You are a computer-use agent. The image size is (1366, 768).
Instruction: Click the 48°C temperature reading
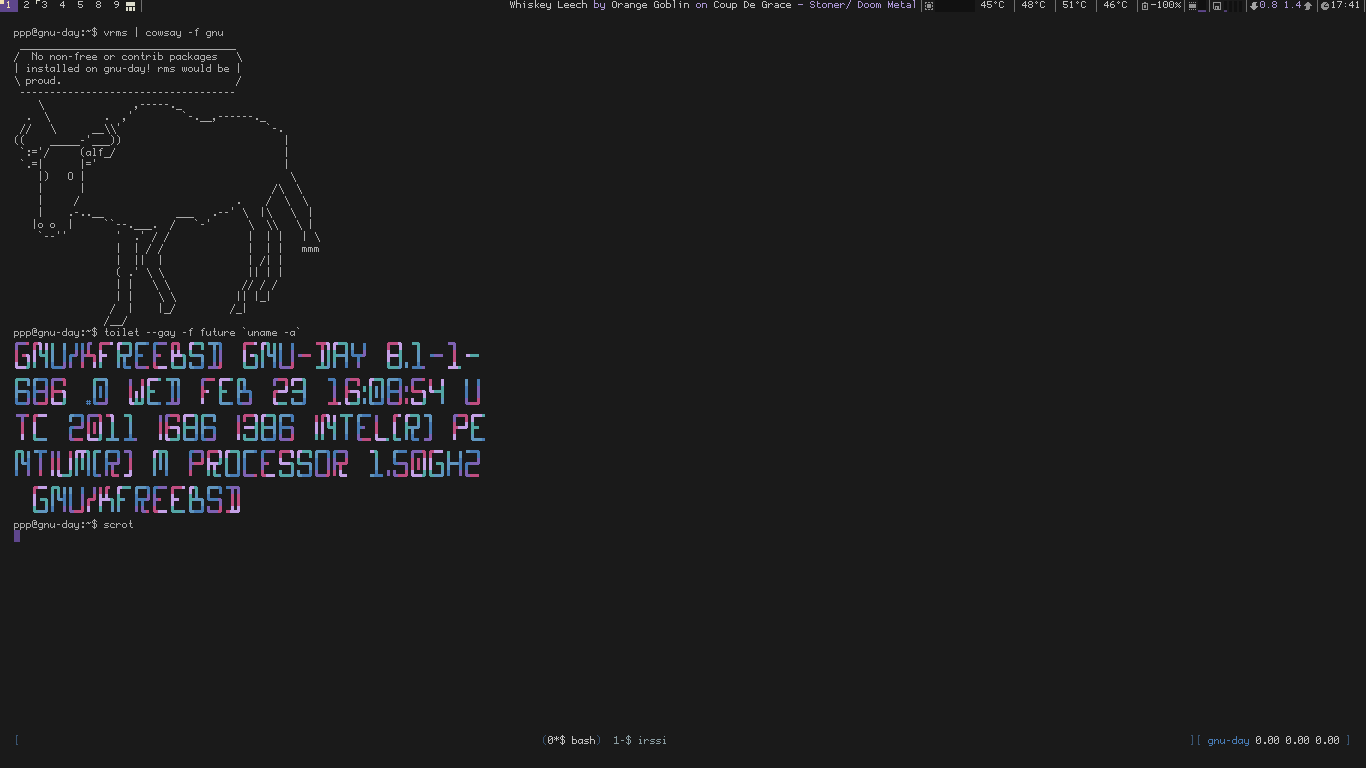tap(1033, 5)
